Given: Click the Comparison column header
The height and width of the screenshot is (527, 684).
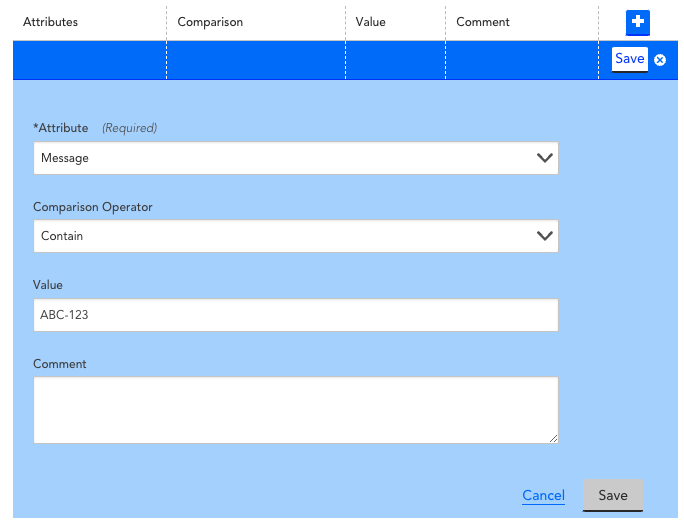Looking at the screenshot, I should tap(210, 22).
